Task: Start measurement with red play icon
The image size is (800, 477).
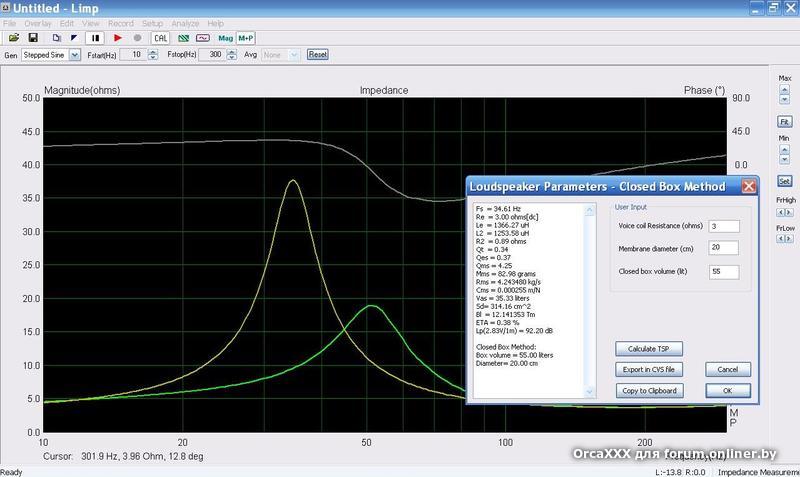Action: pyautogui.click(x=118, y=38)
